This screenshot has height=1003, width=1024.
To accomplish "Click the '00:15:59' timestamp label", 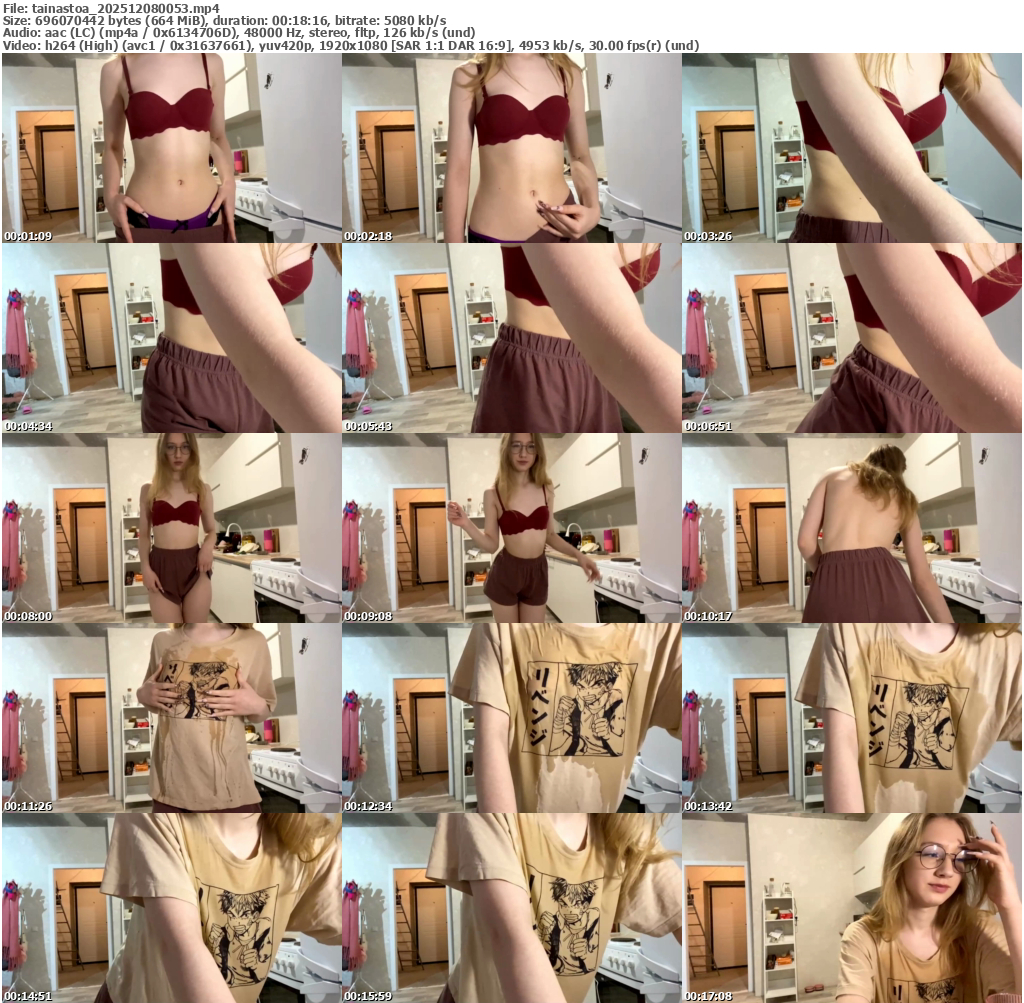I will click(368, 996).
